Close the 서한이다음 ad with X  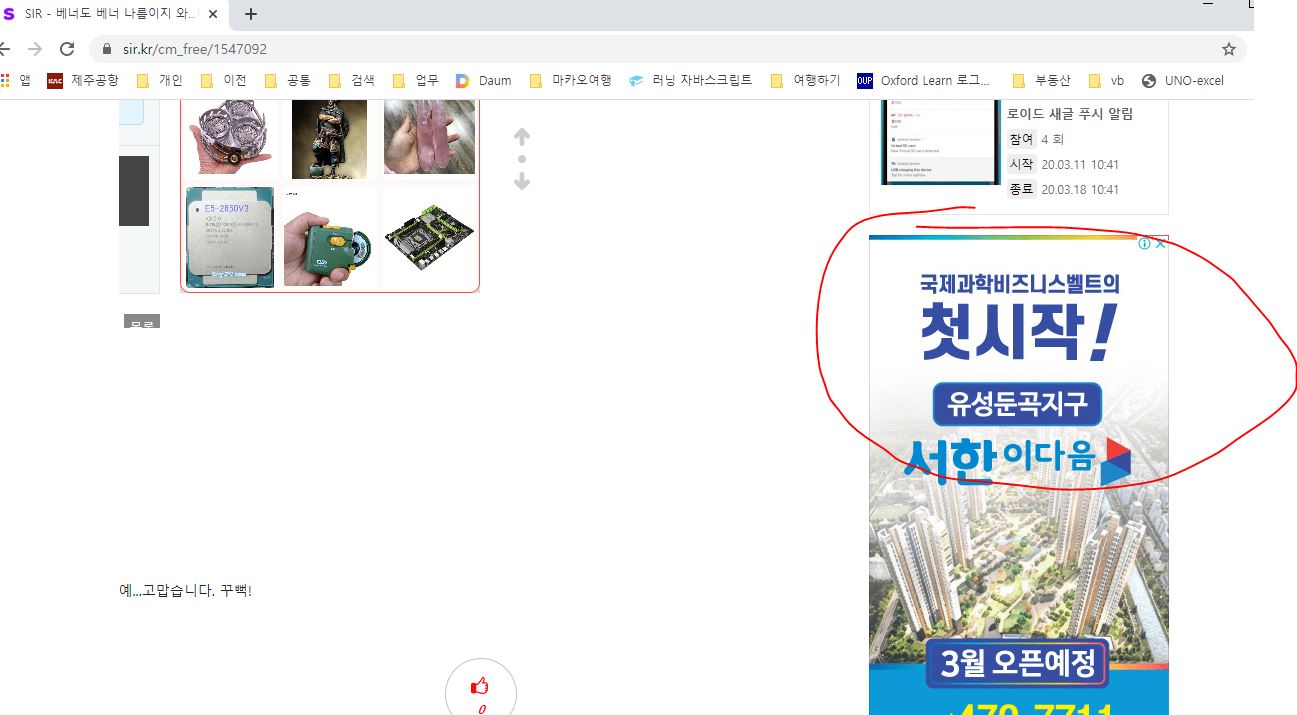(x=1160, y=244)
